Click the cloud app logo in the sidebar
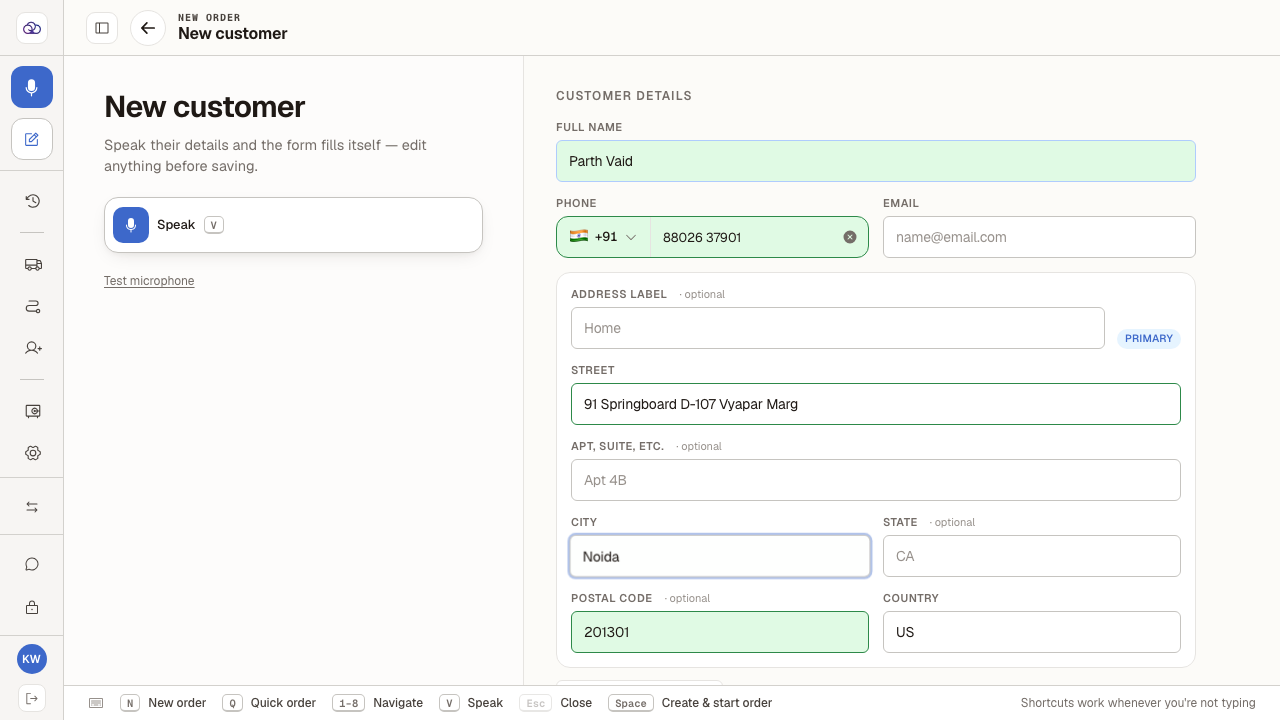This screenshot has height=720, width=1280. (32, 28)
